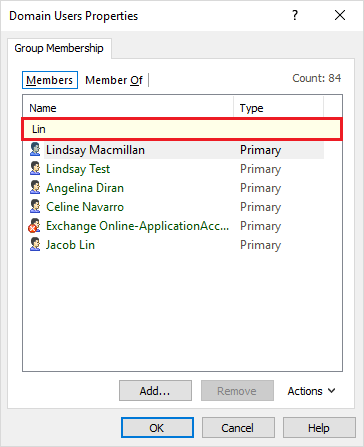Click the user icon beside Jacob Lin
364x447 pixels.
pyautogui.click(x=35, y=245)
